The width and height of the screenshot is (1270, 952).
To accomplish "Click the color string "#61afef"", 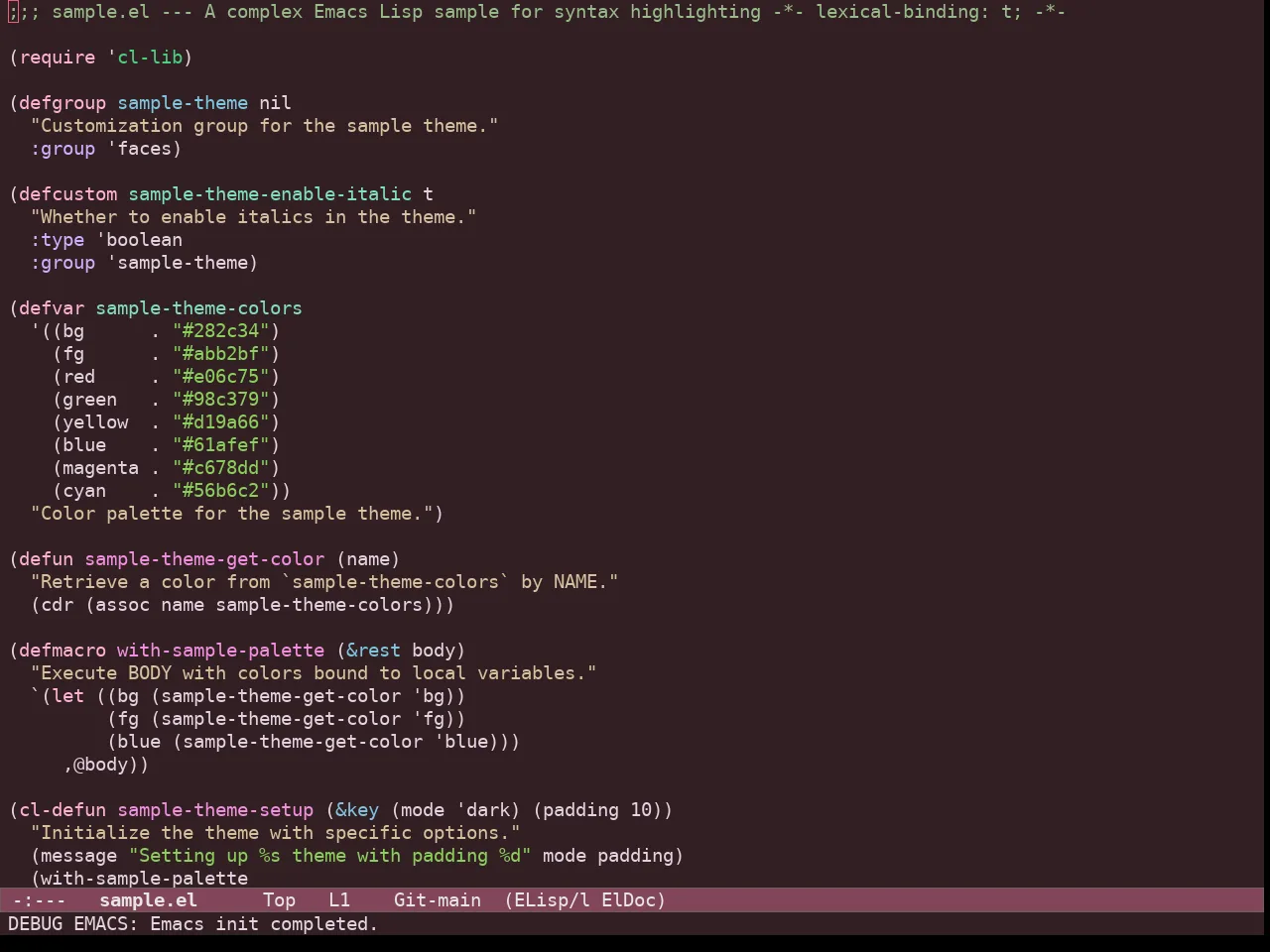I will (220, 445).
